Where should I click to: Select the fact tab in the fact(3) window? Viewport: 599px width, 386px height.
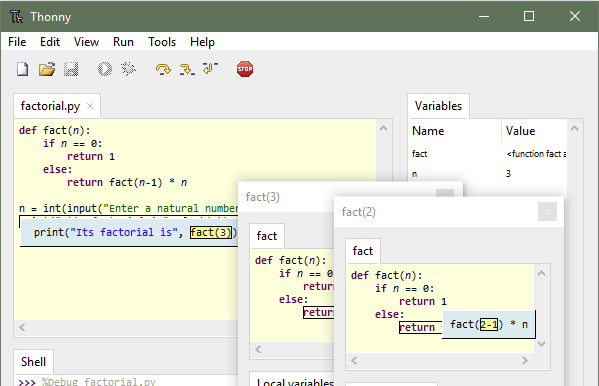coord(267,236)
